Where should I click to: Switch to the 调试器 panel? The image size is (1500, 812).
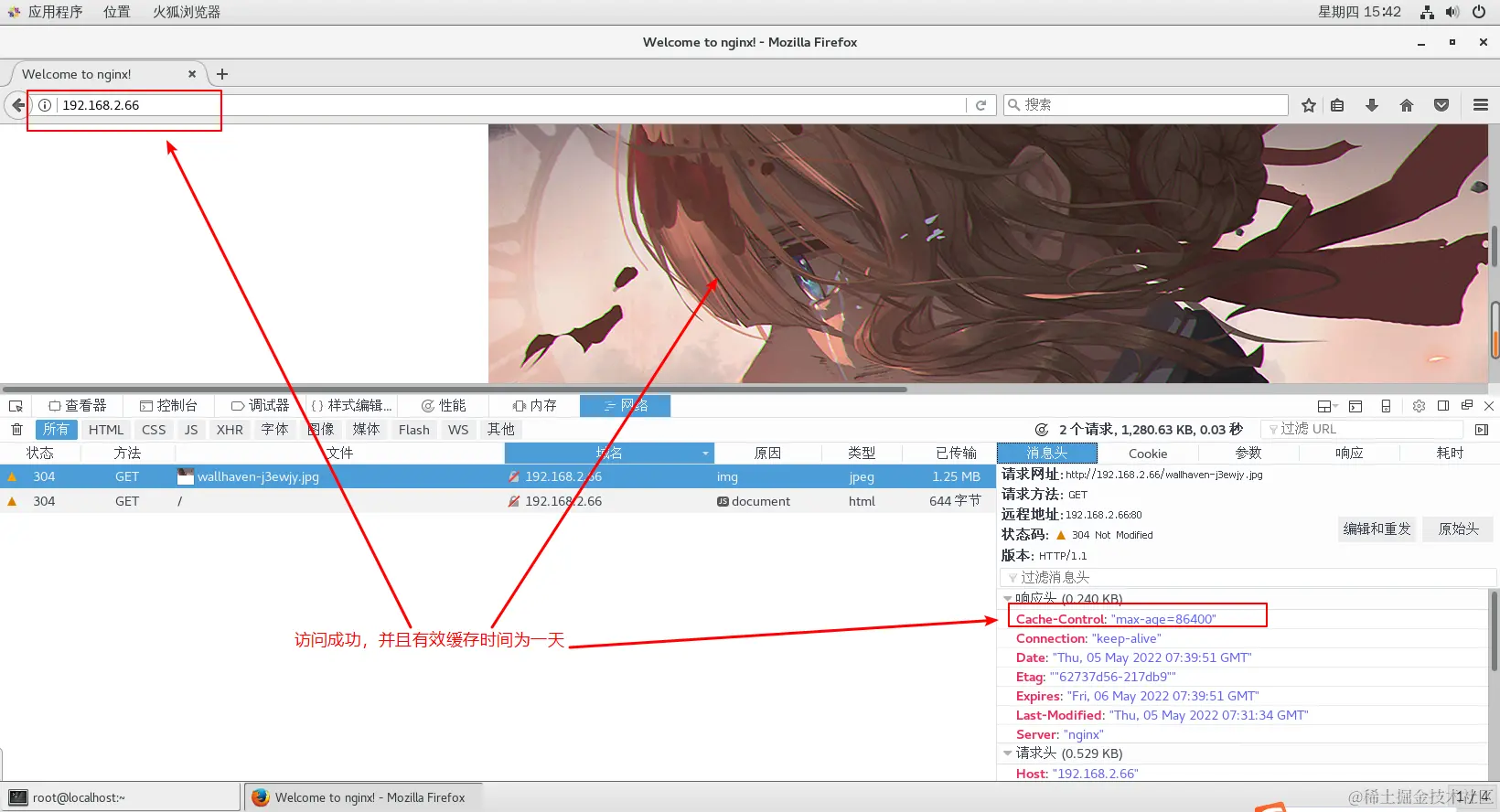(260, 406)
